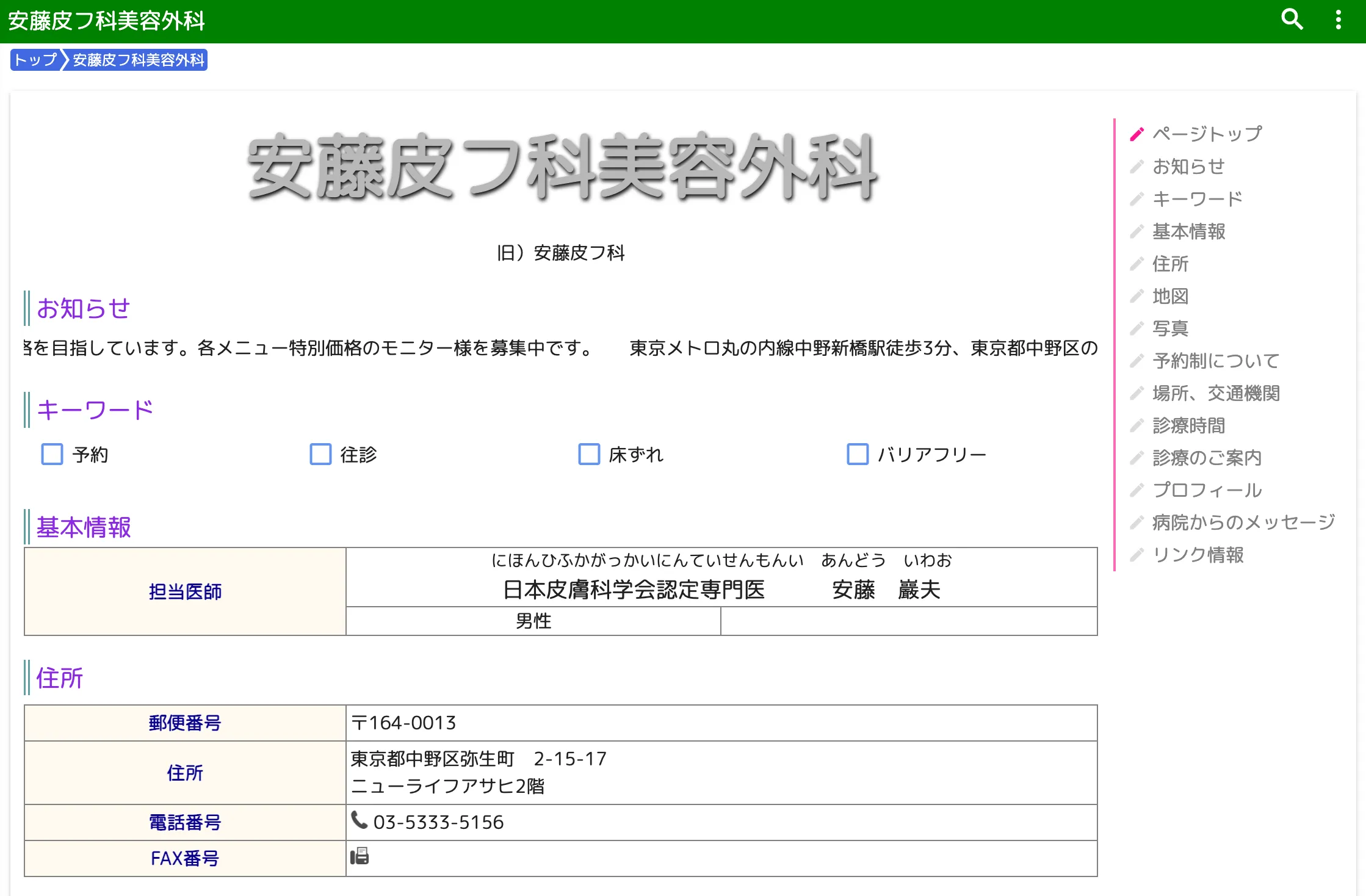1366x896 pixels.
Task: Click the search magnifier icon in header
Action: click(x=1292, y=20)
